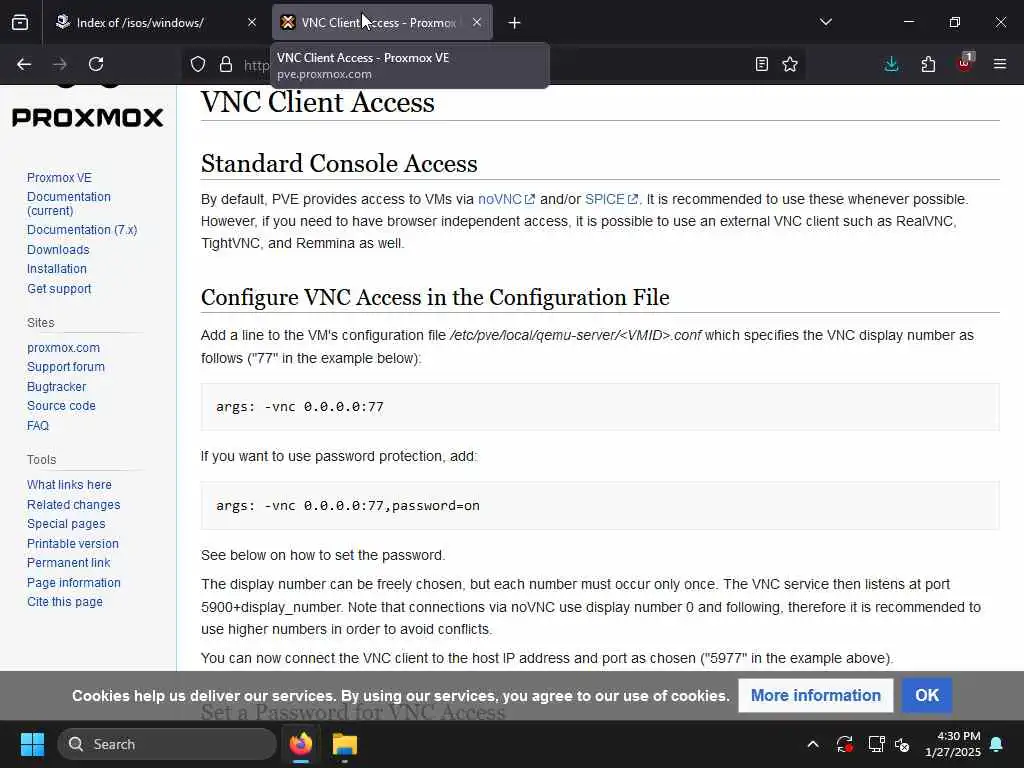Screen dimensions: 1024x768
Task: Open Printable version link
Action: pyautogui.click(x=73, y=543)
